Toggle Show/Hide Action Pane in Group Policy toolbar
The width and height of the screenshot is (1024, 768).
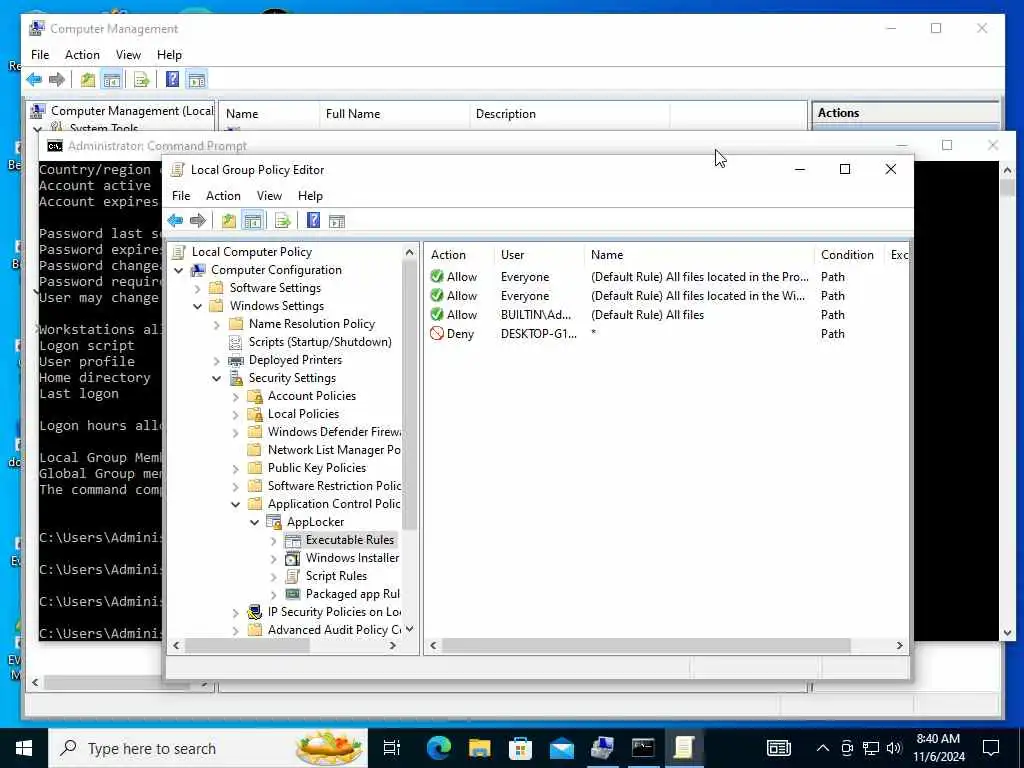point(336,221)
